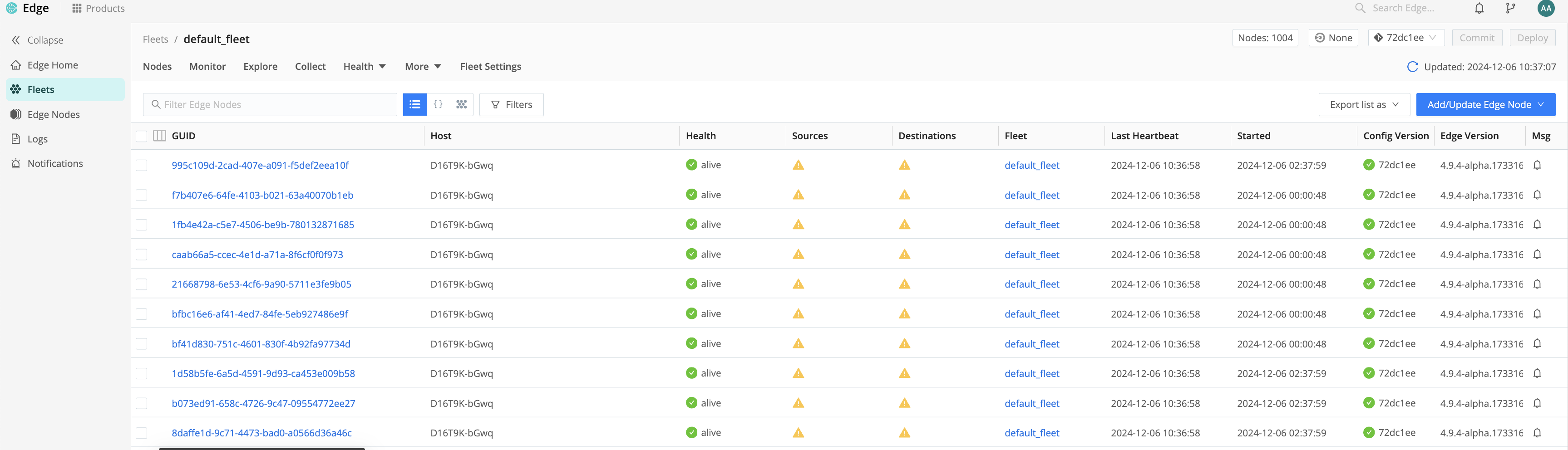1568x450 pixels.
Task: Click refresh icon next to Updated timestamp
Action: tap(1412, 67)
